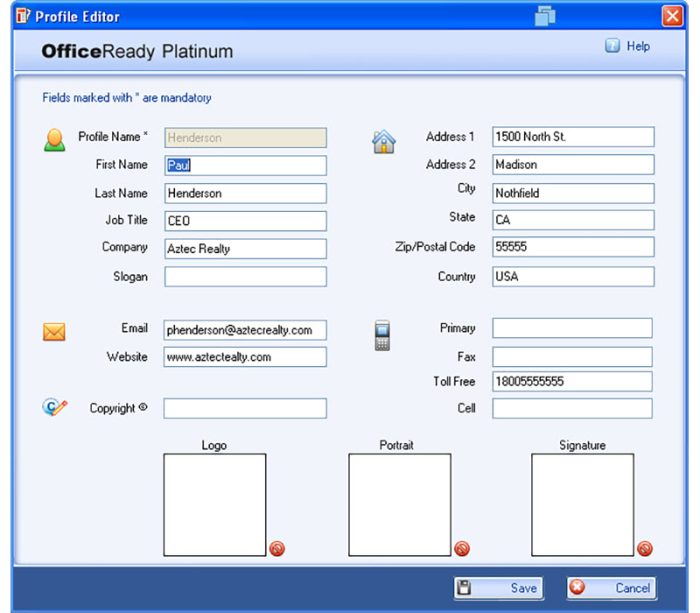Click the State field with CA
700x613 pixels.
tap(573, 220)
